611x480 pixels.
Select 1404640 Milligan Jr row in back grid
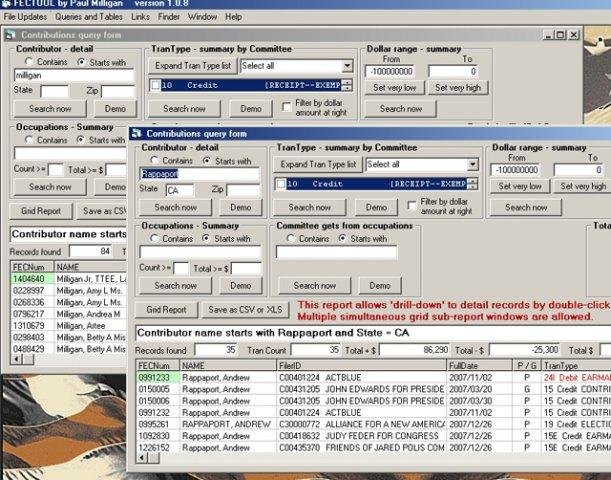click(69, 279)
